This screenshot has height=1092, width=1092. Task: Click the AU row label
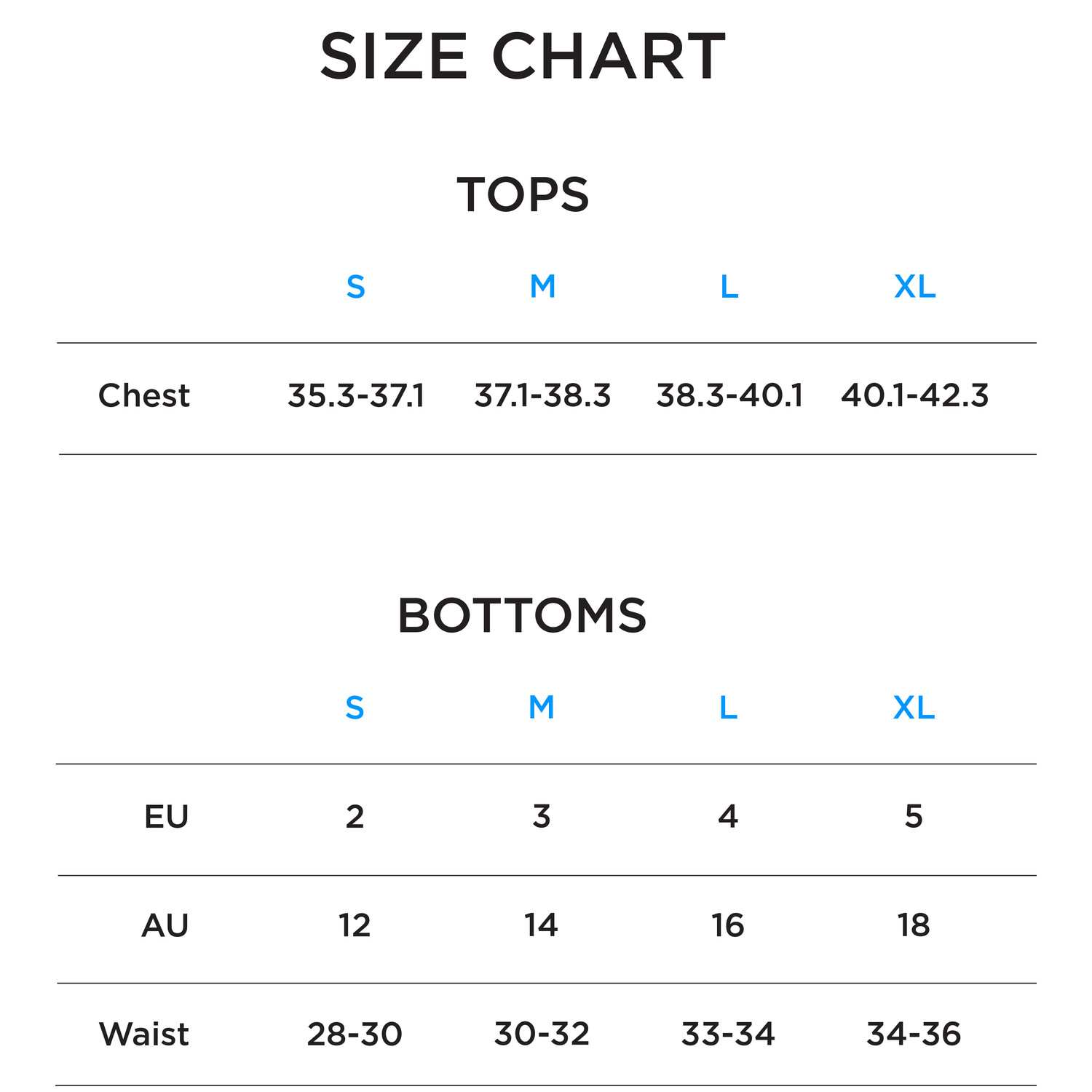(x=165, y=926)
